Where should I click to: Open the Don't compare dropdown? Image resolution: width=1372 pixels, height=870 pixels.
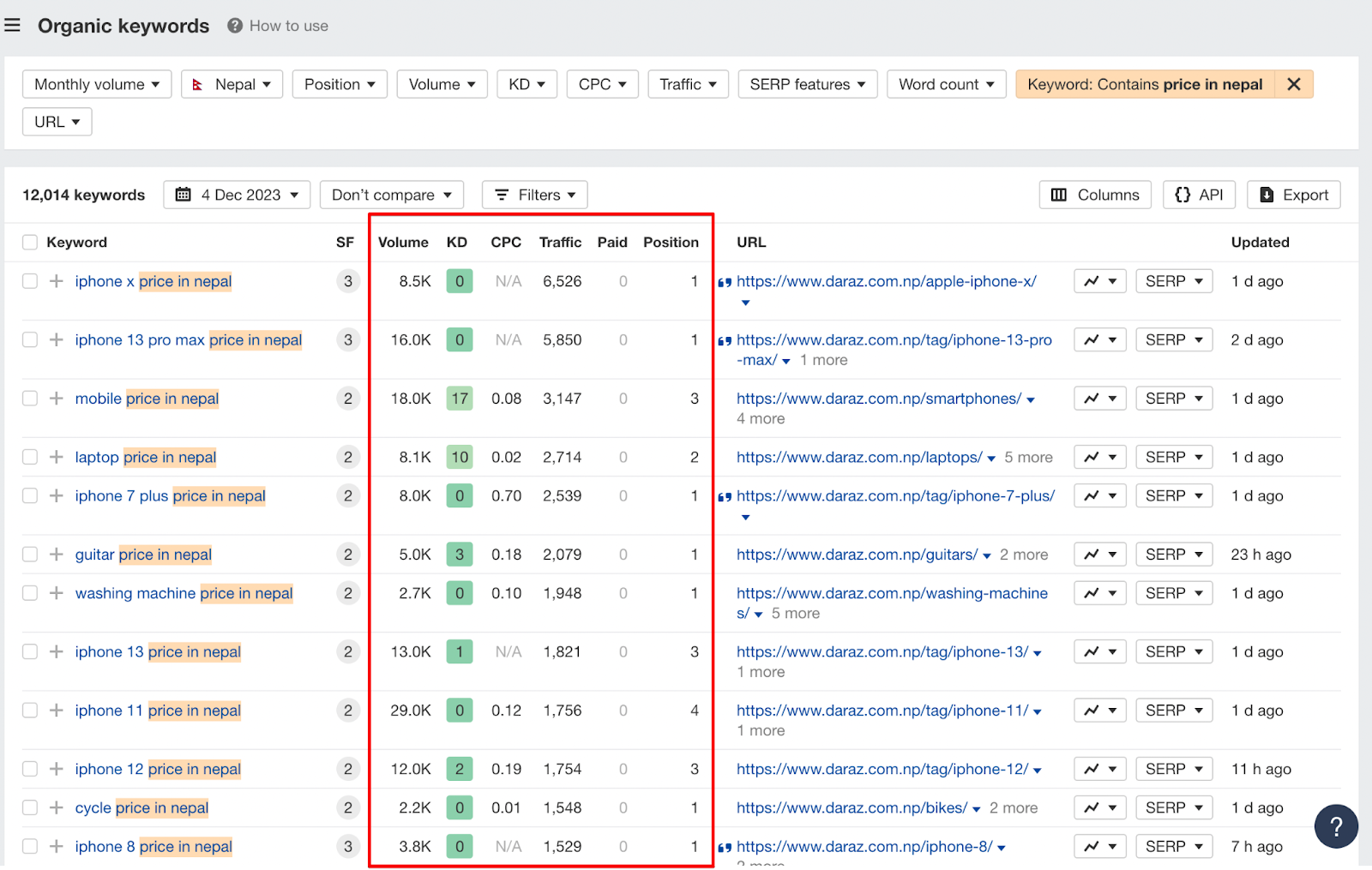[392, 195]
